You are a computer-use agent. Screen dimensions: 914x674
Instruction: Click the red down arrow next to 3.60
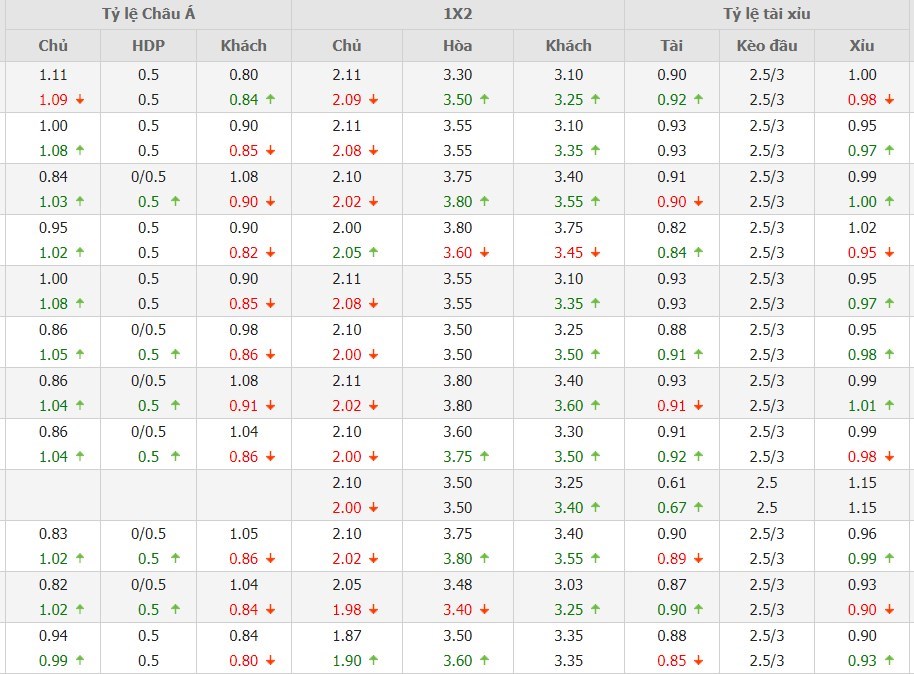pyautogui.click(x=485, y=253)
